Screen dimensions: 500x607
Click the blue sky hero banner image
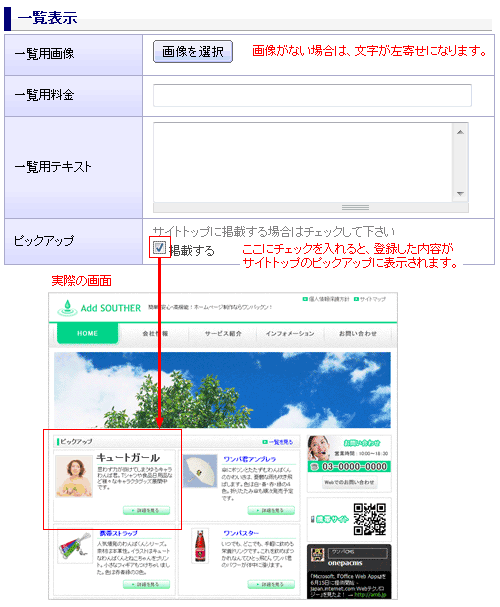pos(222,390)
